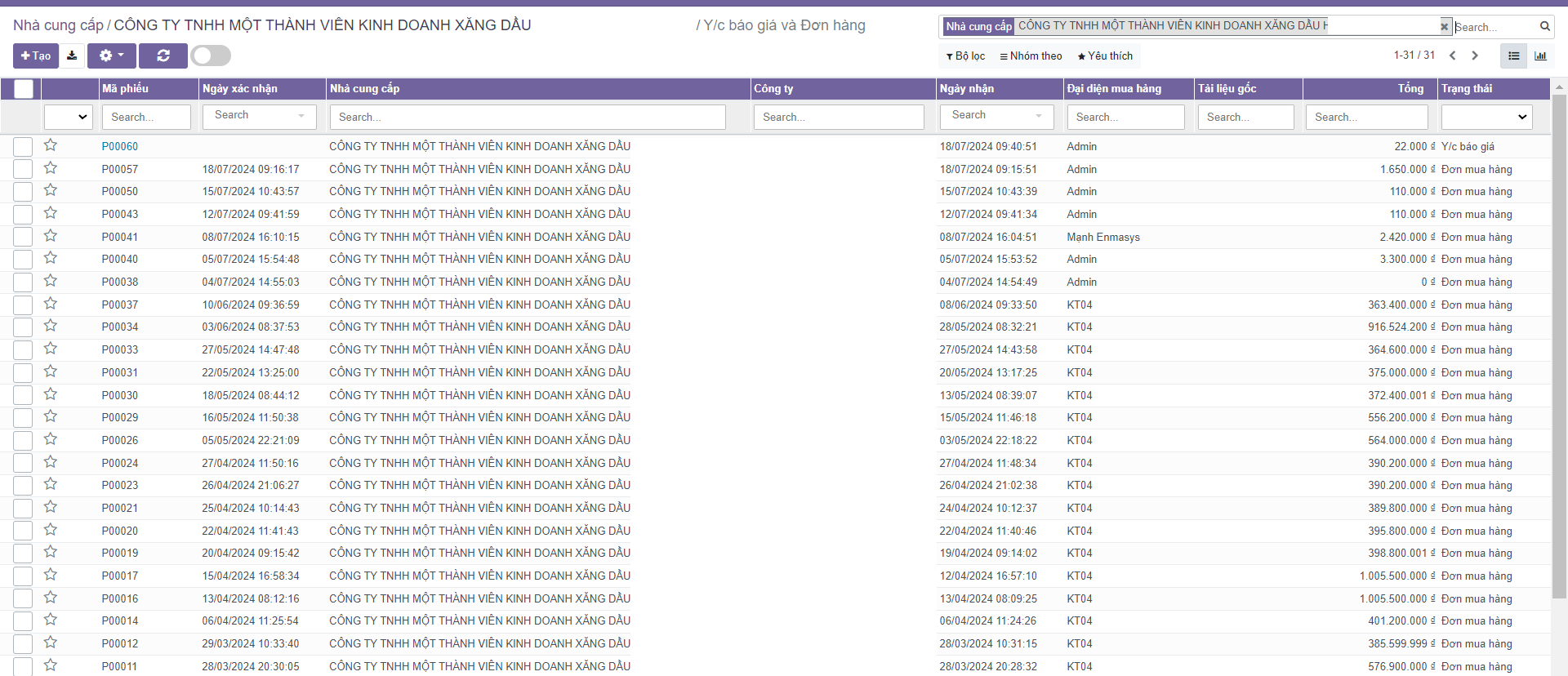Remove the Nhà cung cấp search filter tag
This screenshot has height=676, width=1568.
point(1444,27)
